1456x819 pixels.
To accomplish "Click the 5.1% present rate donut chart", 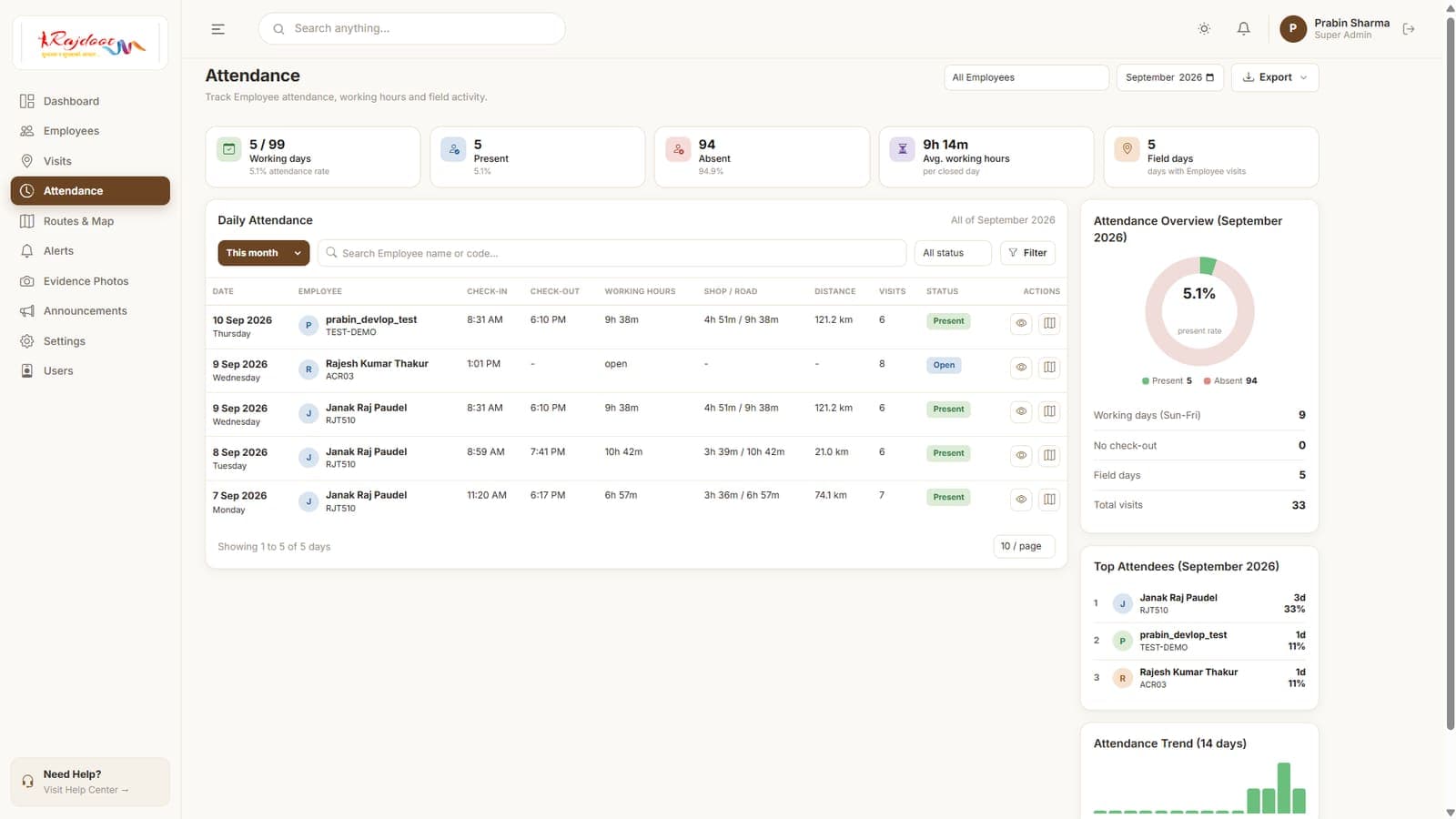I will pos(1199,311).
